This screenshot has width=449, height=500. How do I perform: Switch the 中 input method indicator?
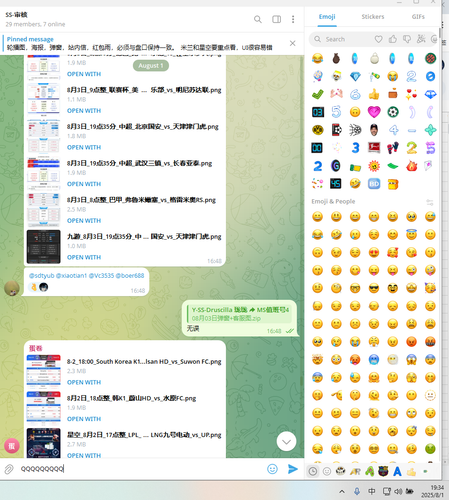tap(371, 491)
